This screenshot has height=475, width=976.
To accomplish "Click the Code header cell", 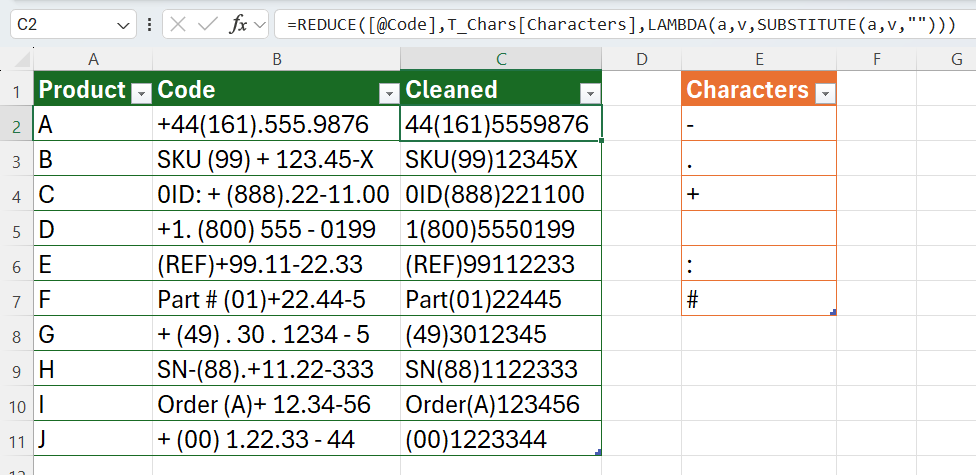I will (277, 88).
